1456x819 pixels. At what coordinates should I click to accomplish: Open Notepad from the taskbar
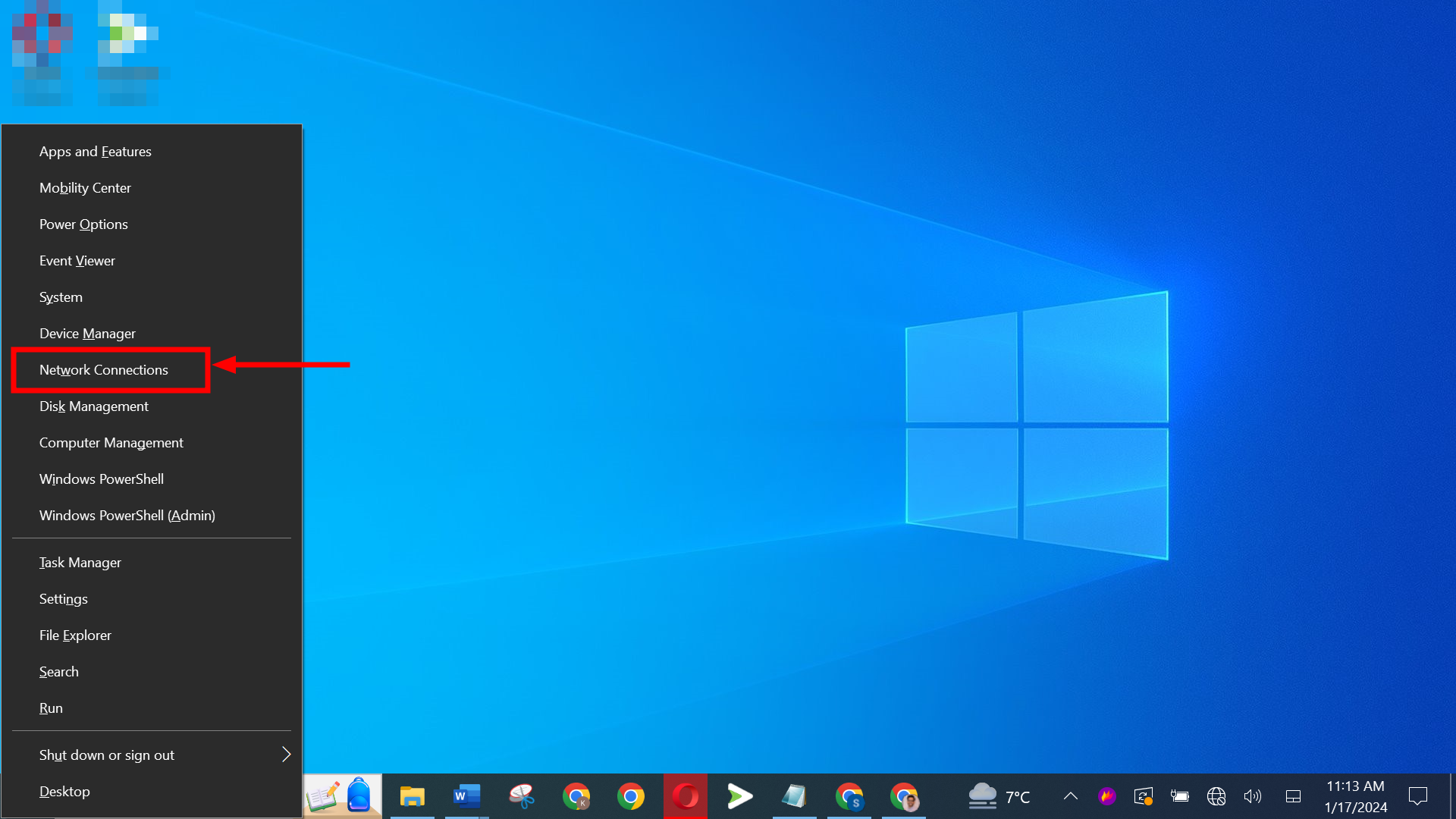[795, 797]
